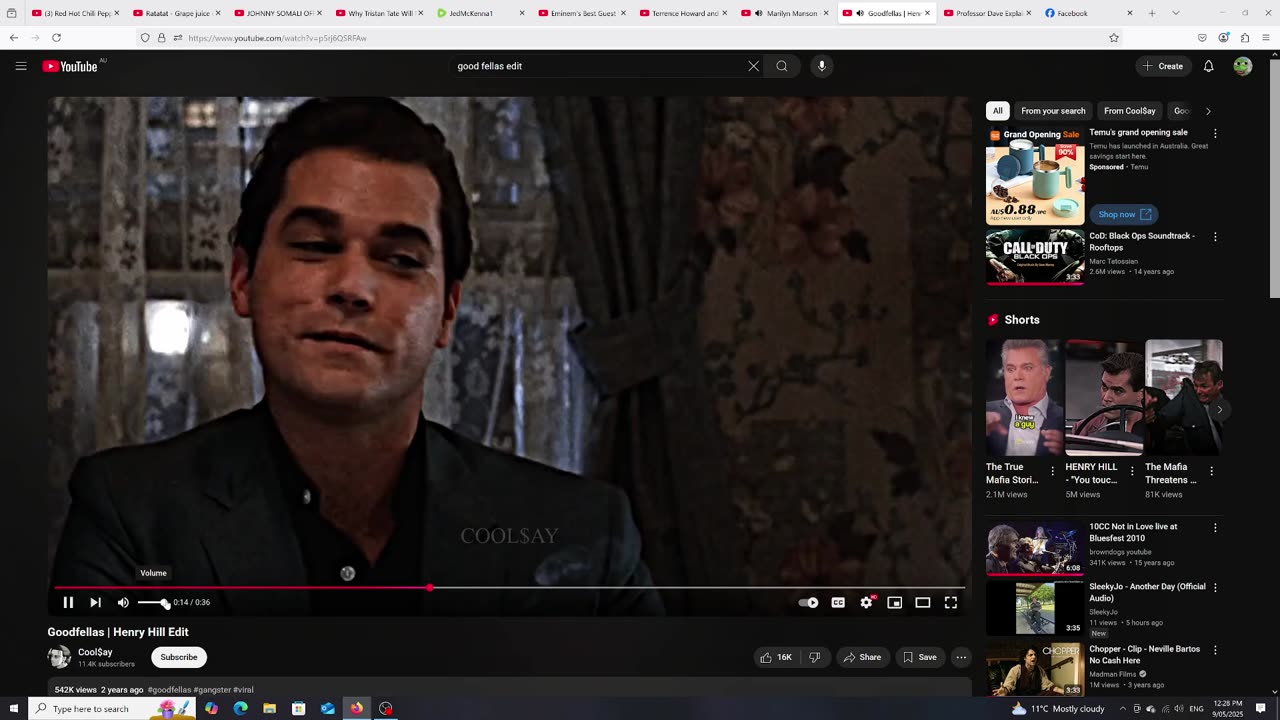1280x720 pixels.
Task: Open YouTube notifications bell
Action: click(1208, 66)
